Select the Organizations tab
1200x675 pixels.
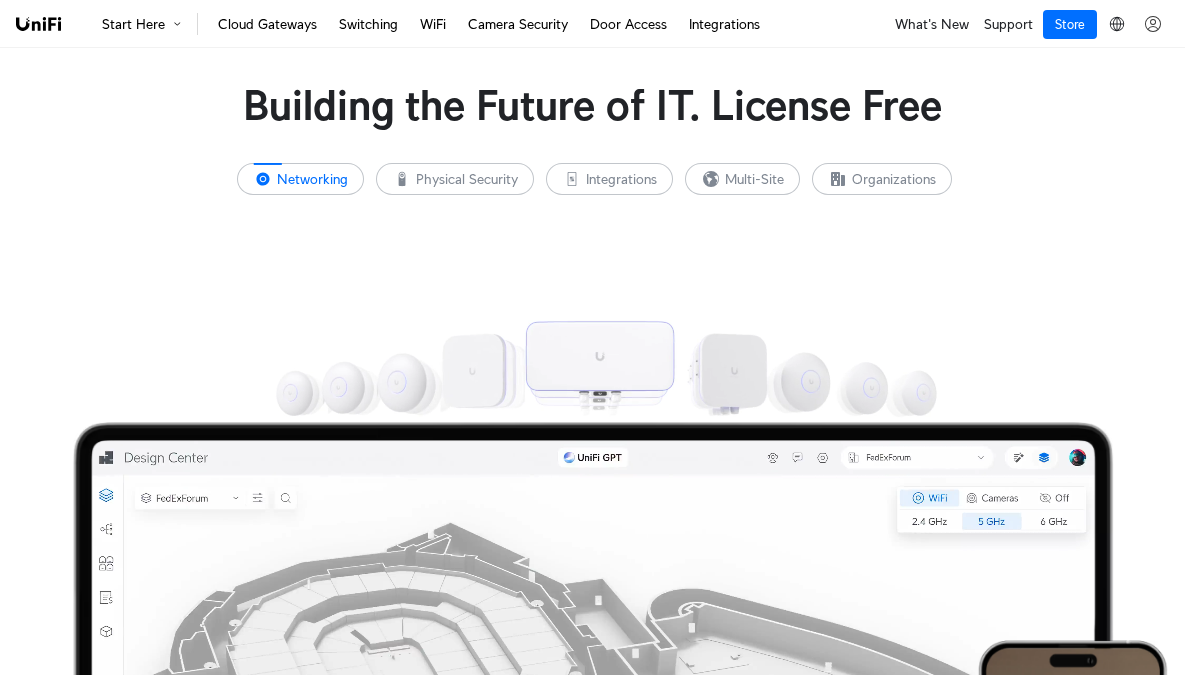point(882,179)
